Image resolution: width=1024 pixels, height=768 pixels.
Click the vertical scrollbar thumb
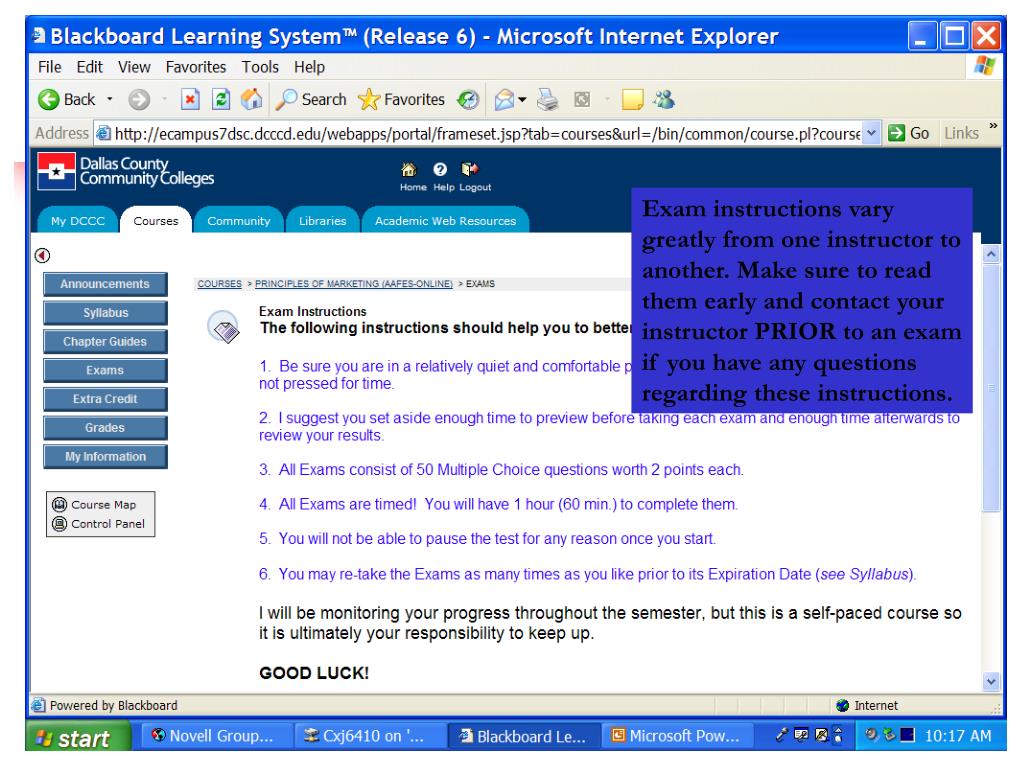[x=991, y=388]
